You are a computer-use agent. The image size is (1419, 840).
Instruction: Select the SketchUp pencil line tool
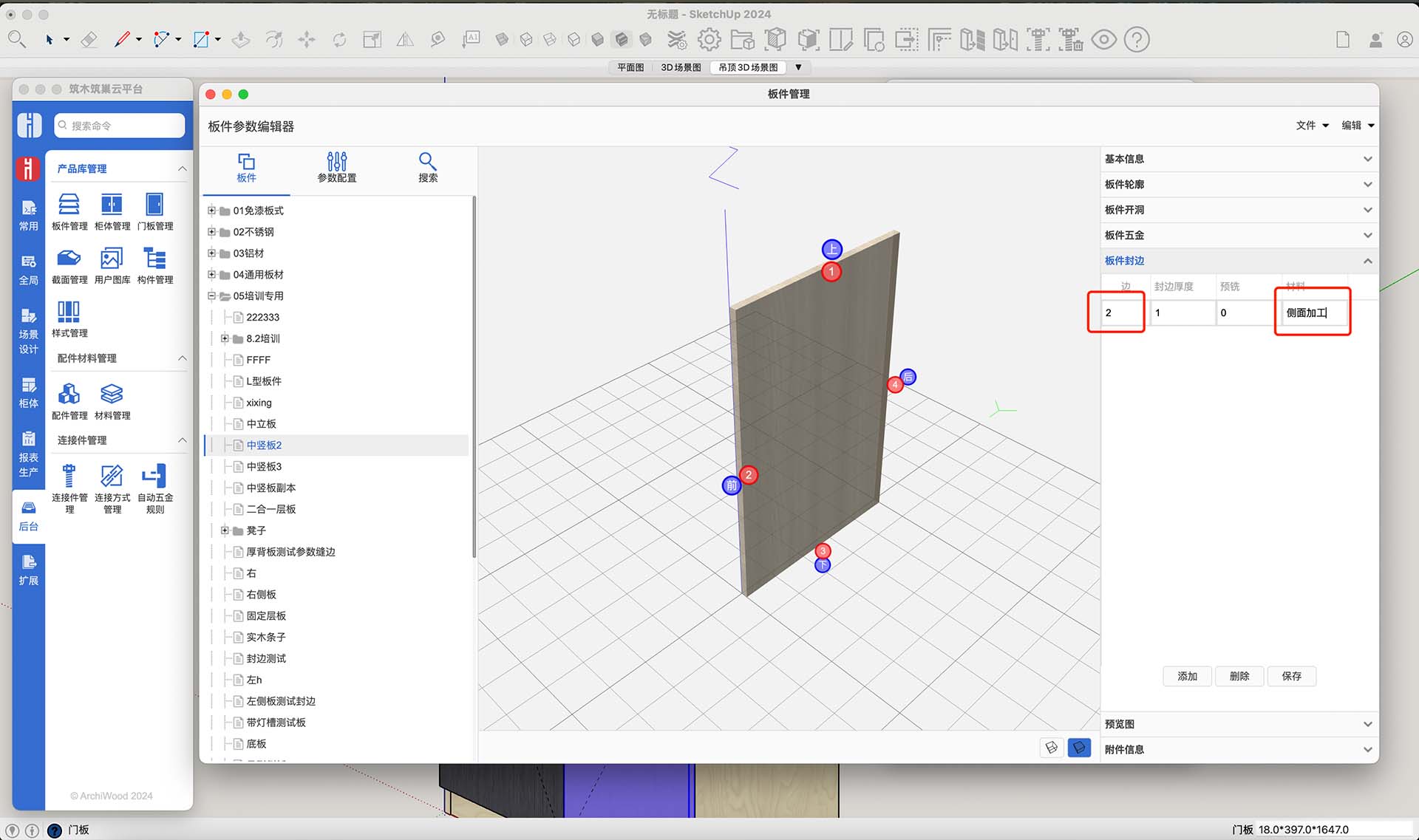pyautogui.click(x=122, y=39)
